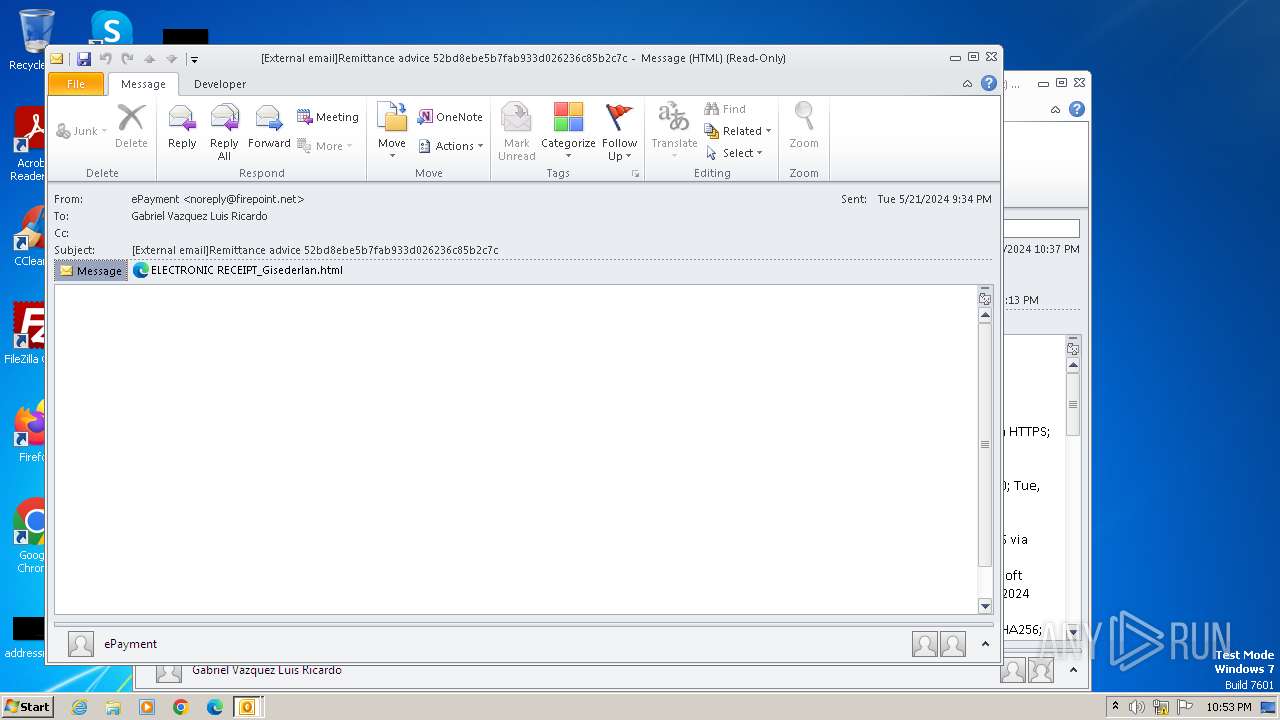Viewport: 1280px width, 720px height.
Task: Reply All to the email
Action: pos(224,131)
